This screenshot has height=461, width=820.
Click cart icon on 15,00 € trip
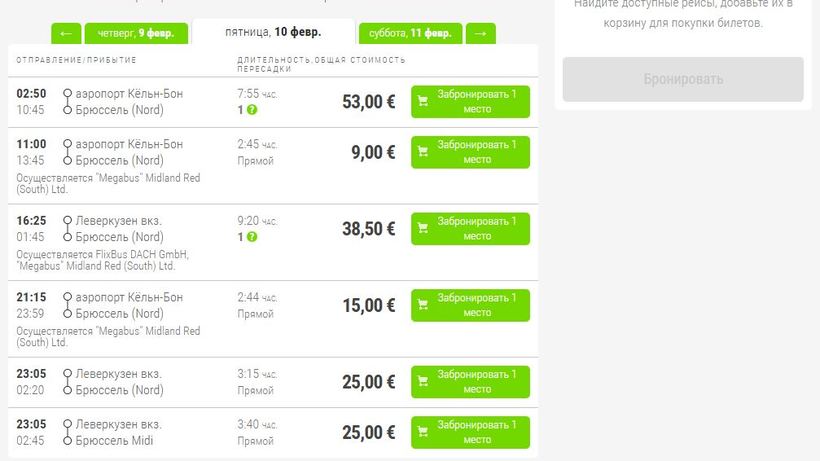click(423, 305)
